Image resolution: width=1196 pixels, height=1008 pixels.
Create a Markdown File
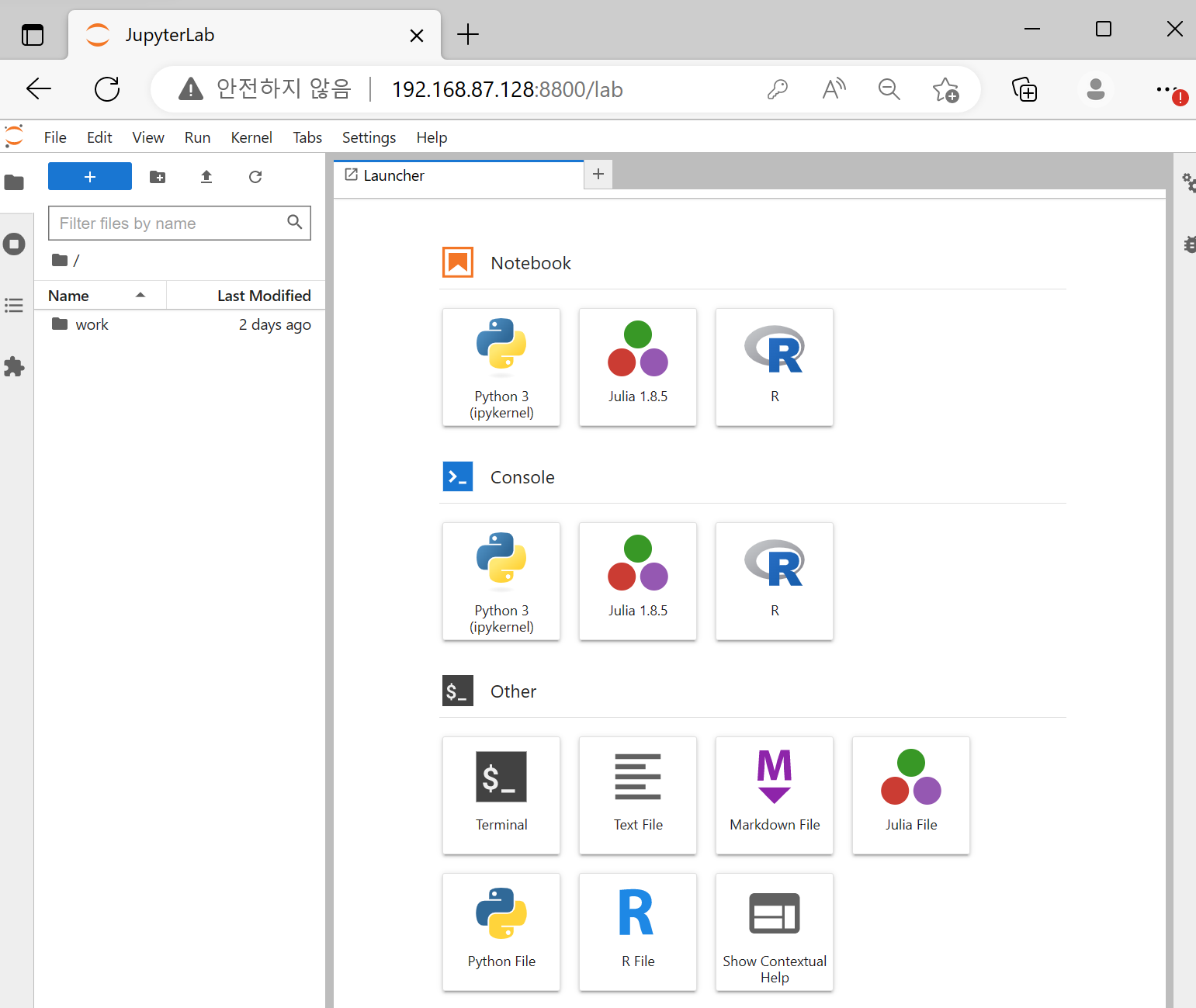(x=774, y=795)
